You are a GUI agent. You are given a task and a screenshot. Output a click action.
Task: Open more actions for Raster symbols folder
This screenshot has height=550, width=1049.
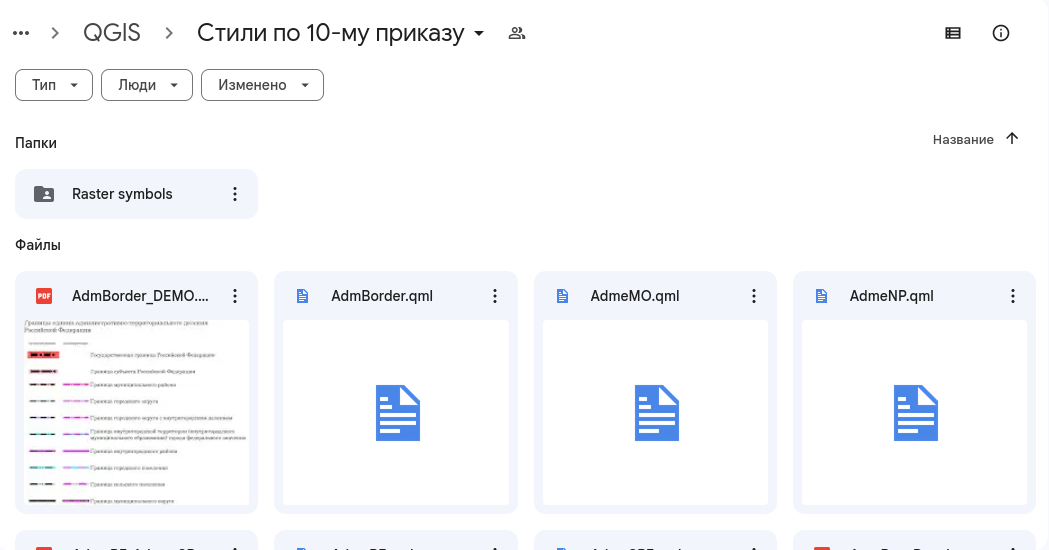[235, 194]
